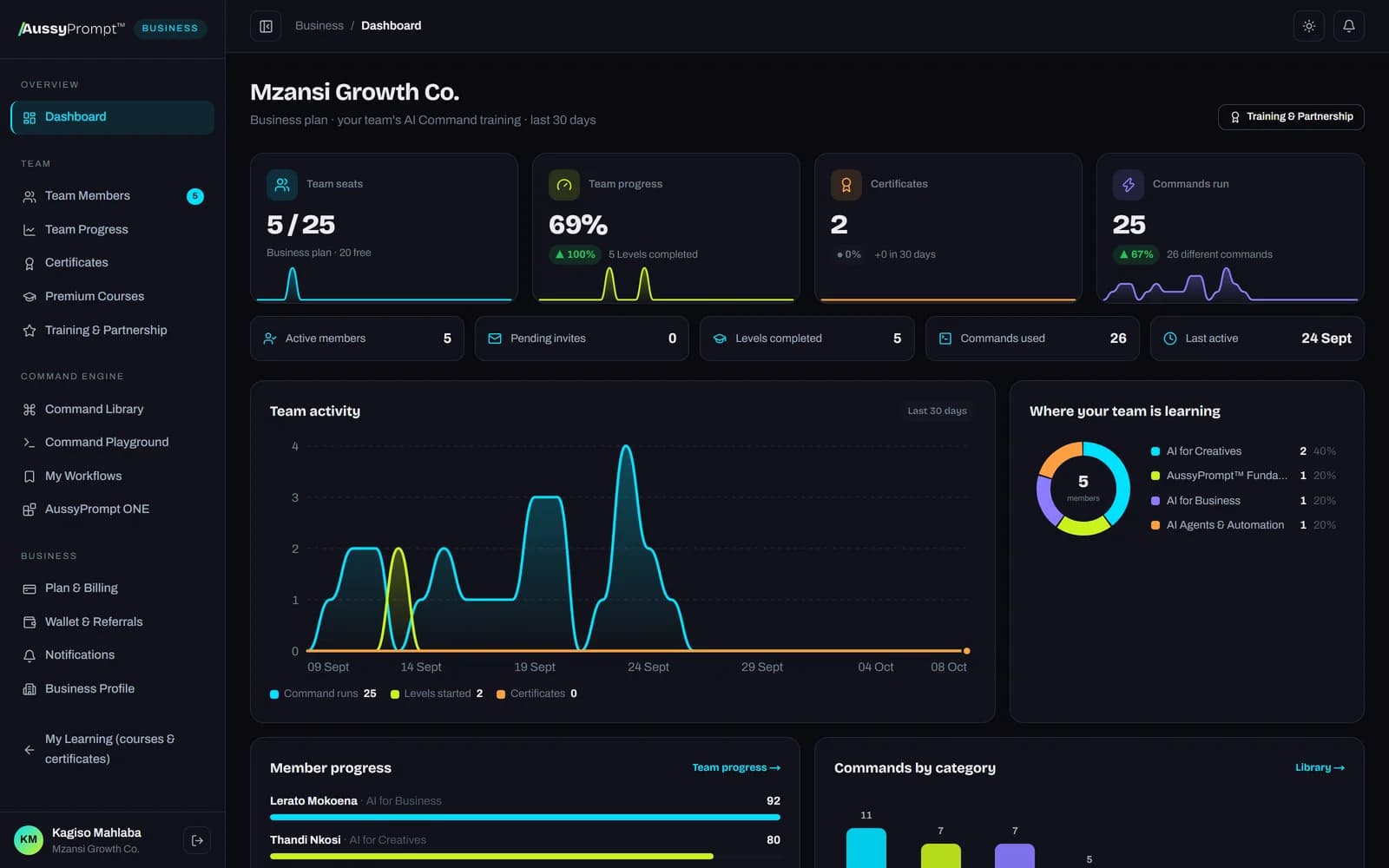Viewport: 1389px width, 868px height.
Task: Click the back arrow beside My Learning
Action: [x=29, y=749]
